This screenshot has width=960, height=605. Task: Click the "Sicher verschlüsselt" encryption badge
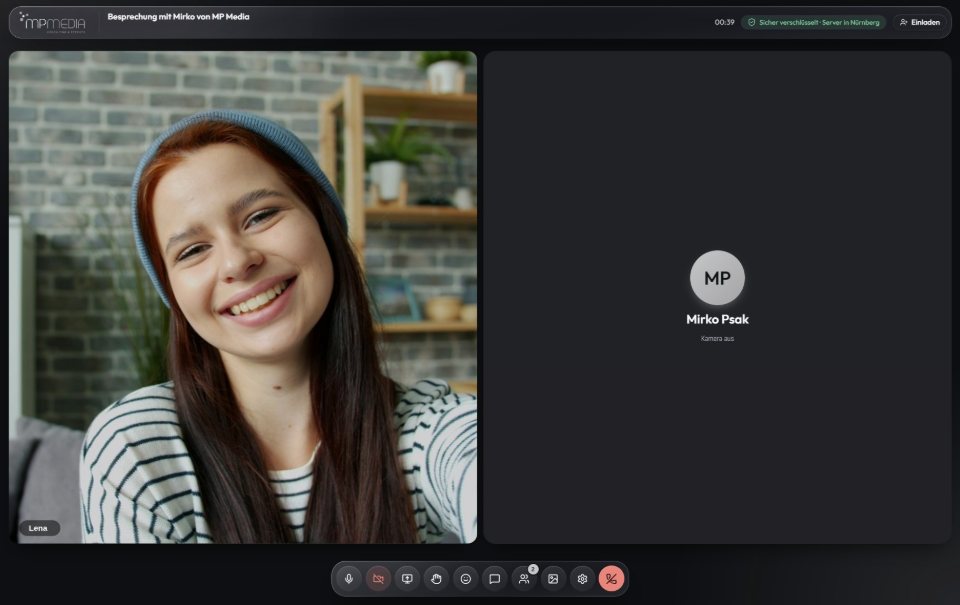pos(814,23)
